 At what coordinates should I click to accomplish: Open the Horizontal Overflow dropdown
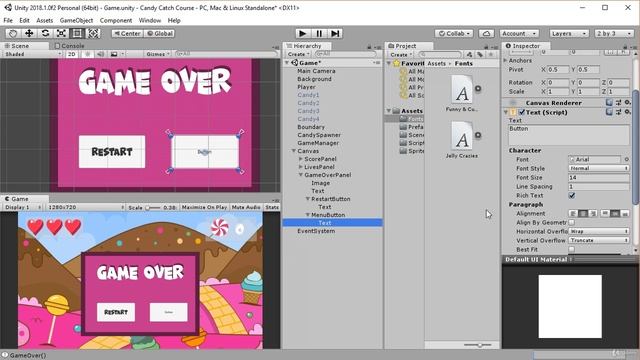point(599,231)
